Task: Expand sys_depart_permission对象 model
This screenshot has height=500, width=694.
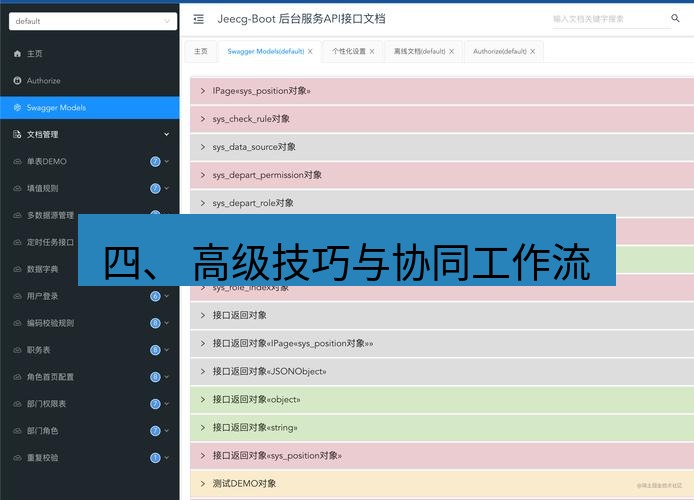Action: click(442, 175)
